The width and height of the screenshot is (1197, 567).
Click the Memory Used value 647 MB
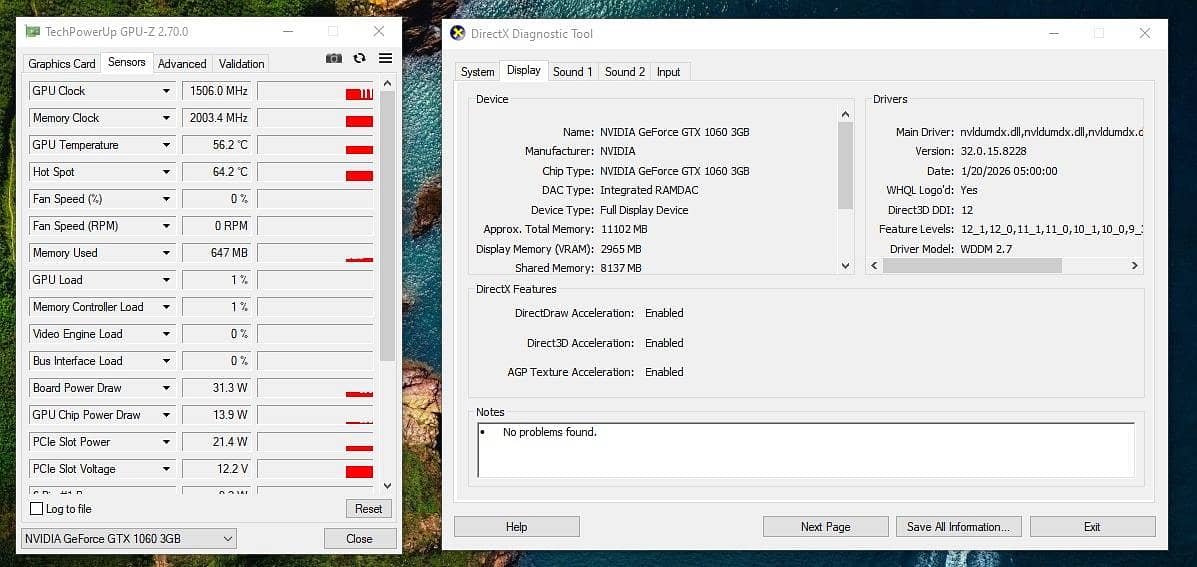coord(217,253)
